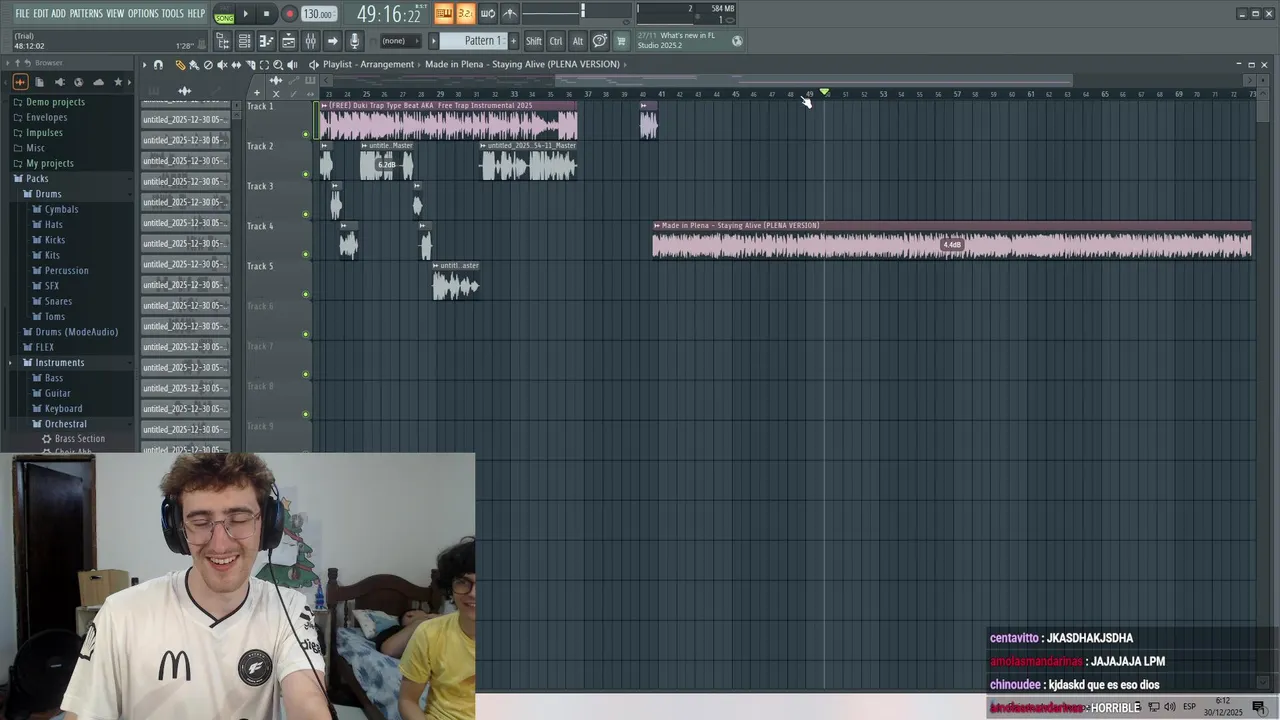The height and width of the screenshot is (720, 1280).
Task: Click the microphone recording icon
Action: (354, 41)
